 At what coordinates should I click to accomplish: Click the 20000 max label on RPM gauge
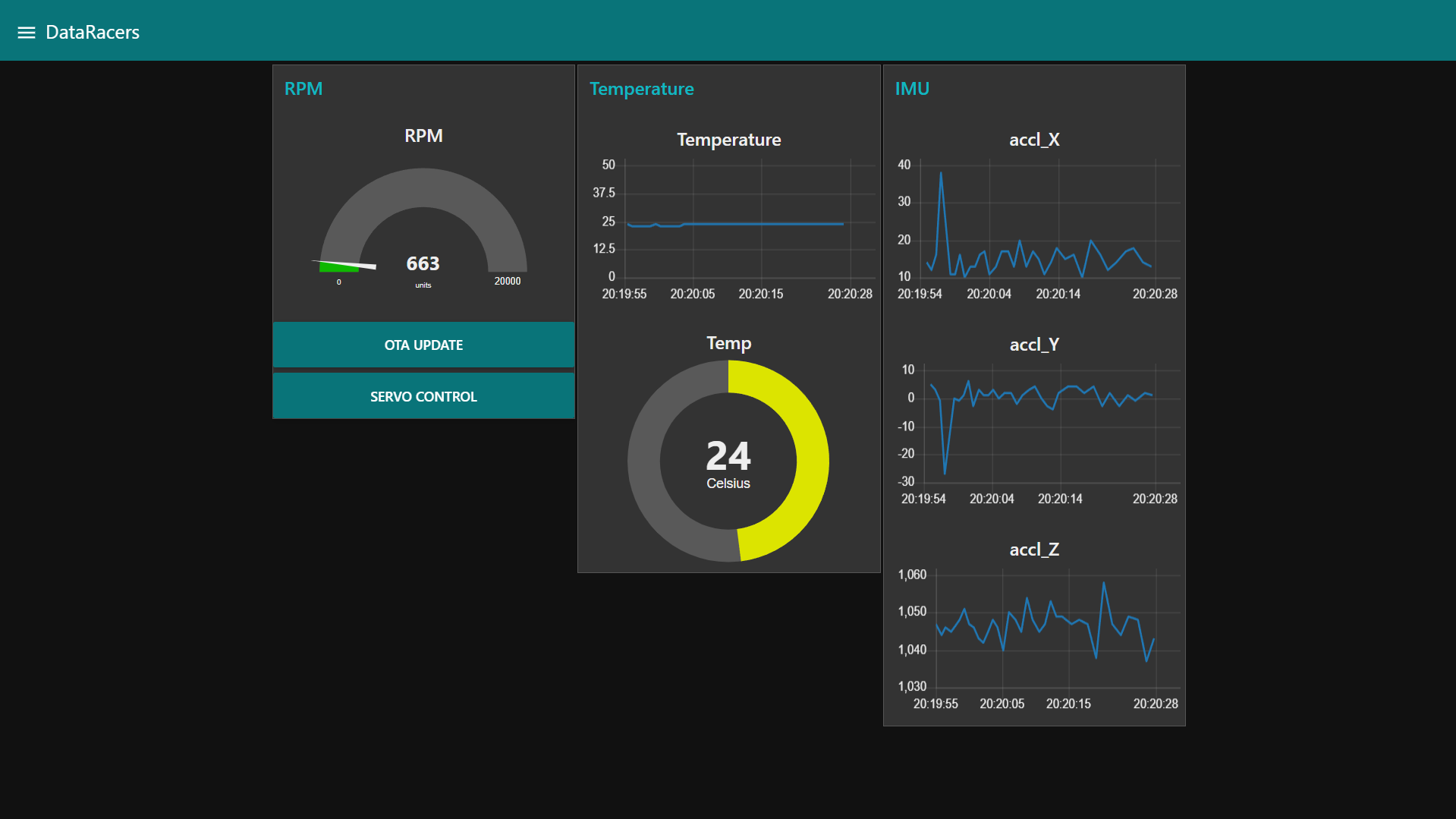click(508, 281)
